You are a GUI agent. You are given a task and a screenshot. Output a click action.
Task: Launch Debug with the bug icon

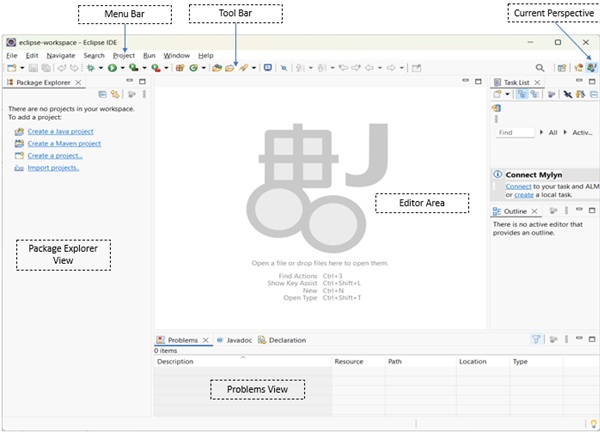(91, 68)
